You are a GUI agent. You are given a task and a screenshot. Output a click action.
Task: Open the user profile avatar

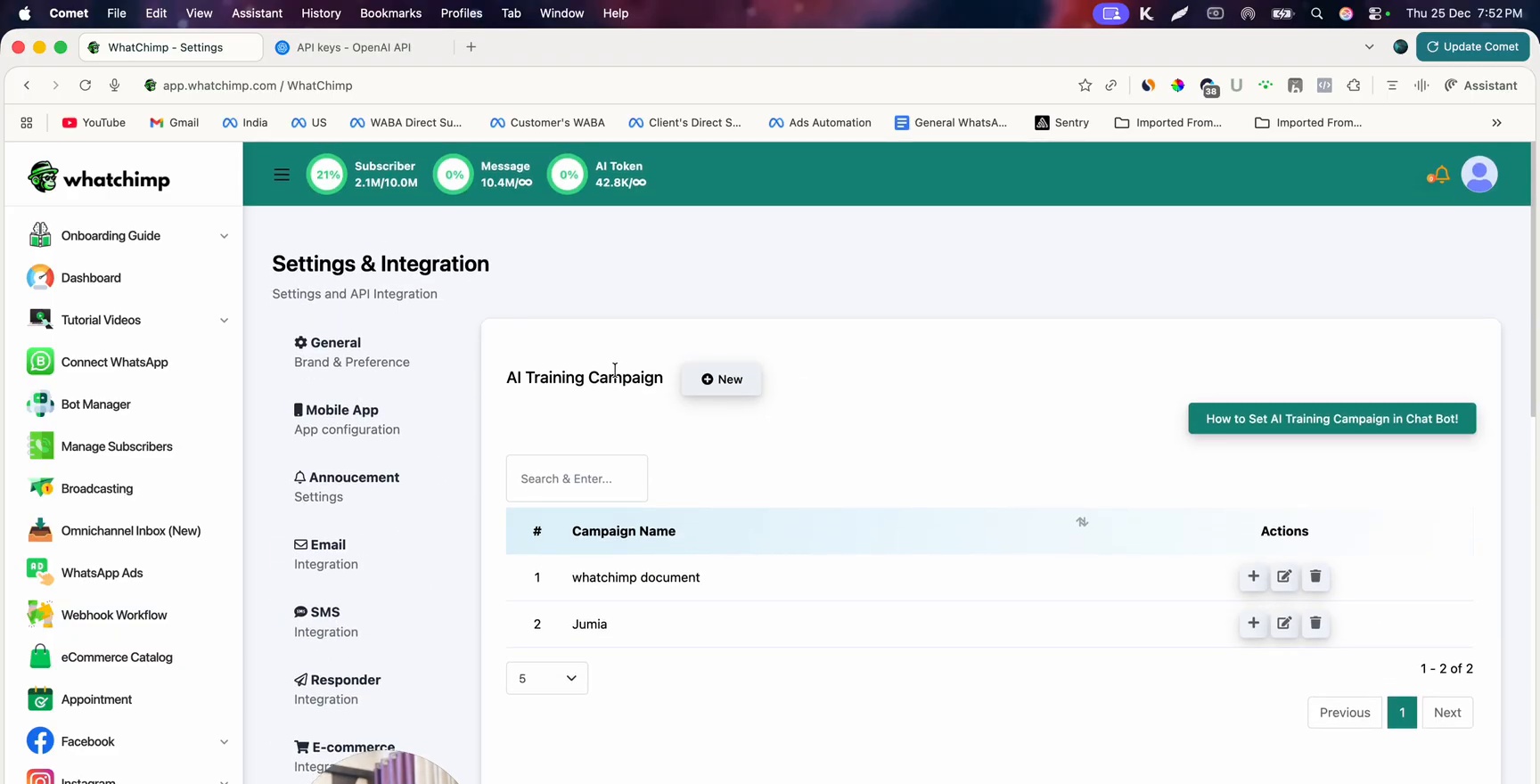tap(1479, 175)
